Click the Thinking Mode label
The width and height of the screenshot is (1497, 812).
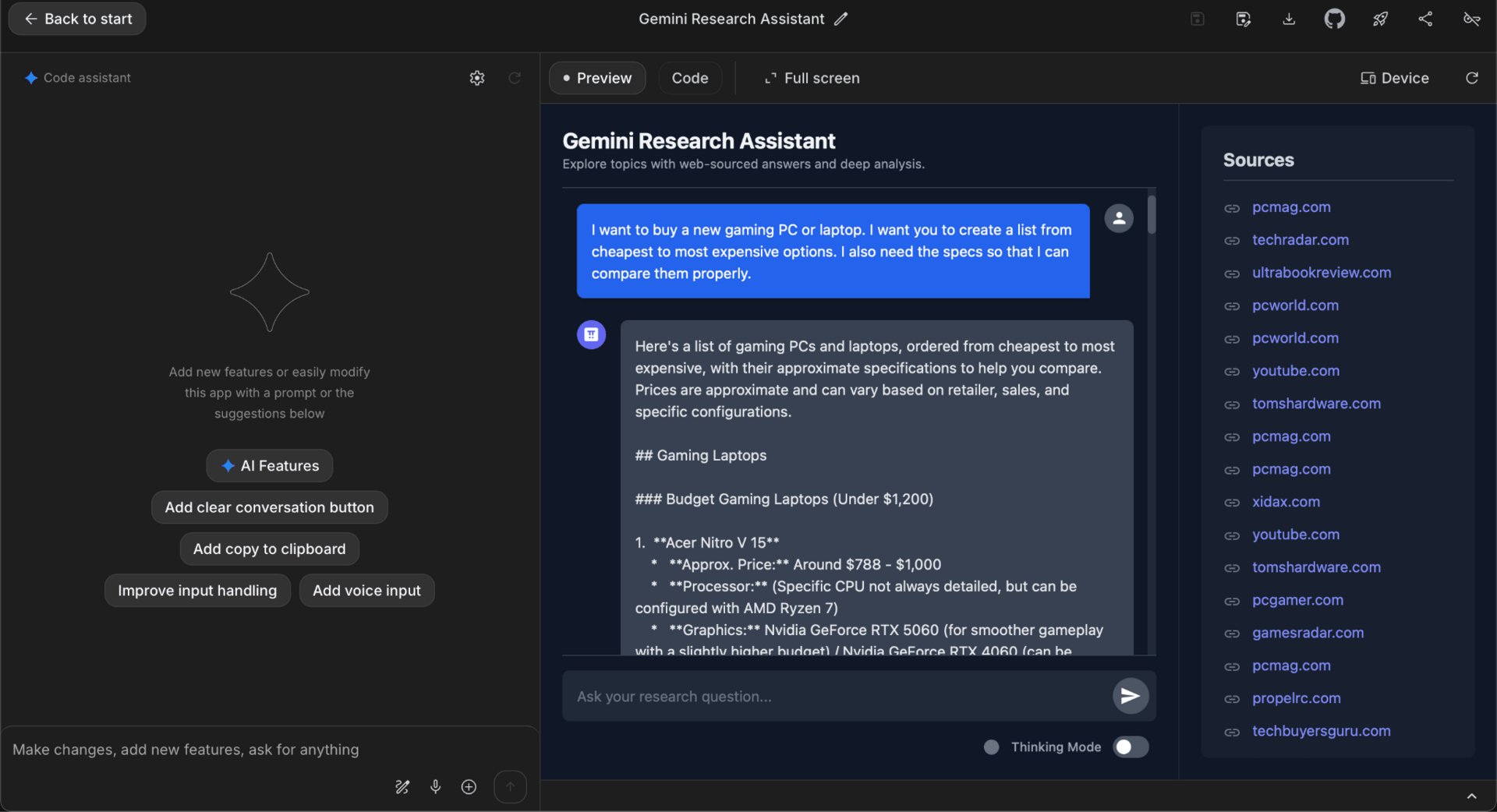pos(1056,747)
